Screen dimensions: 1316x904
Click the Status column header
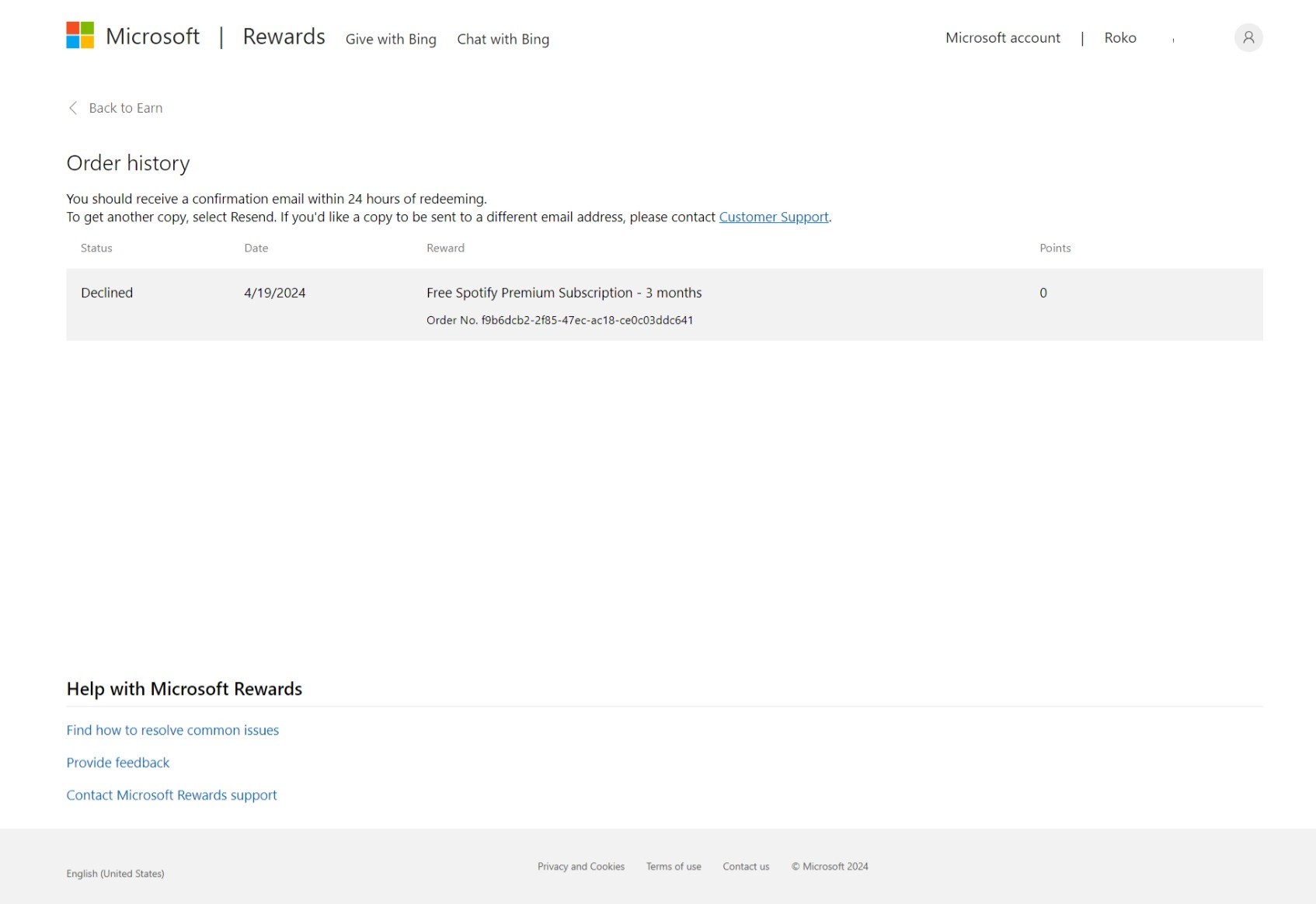[x=96, y=248]
